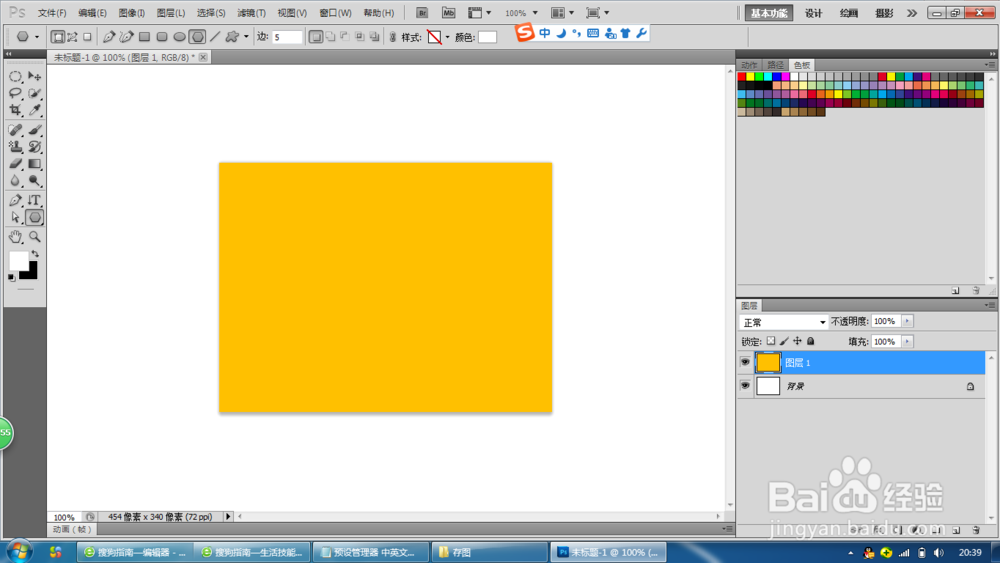This screenshot has width=1000, height=563.
Task: Select the Eraser tool
Action: (x=15, y=164)
